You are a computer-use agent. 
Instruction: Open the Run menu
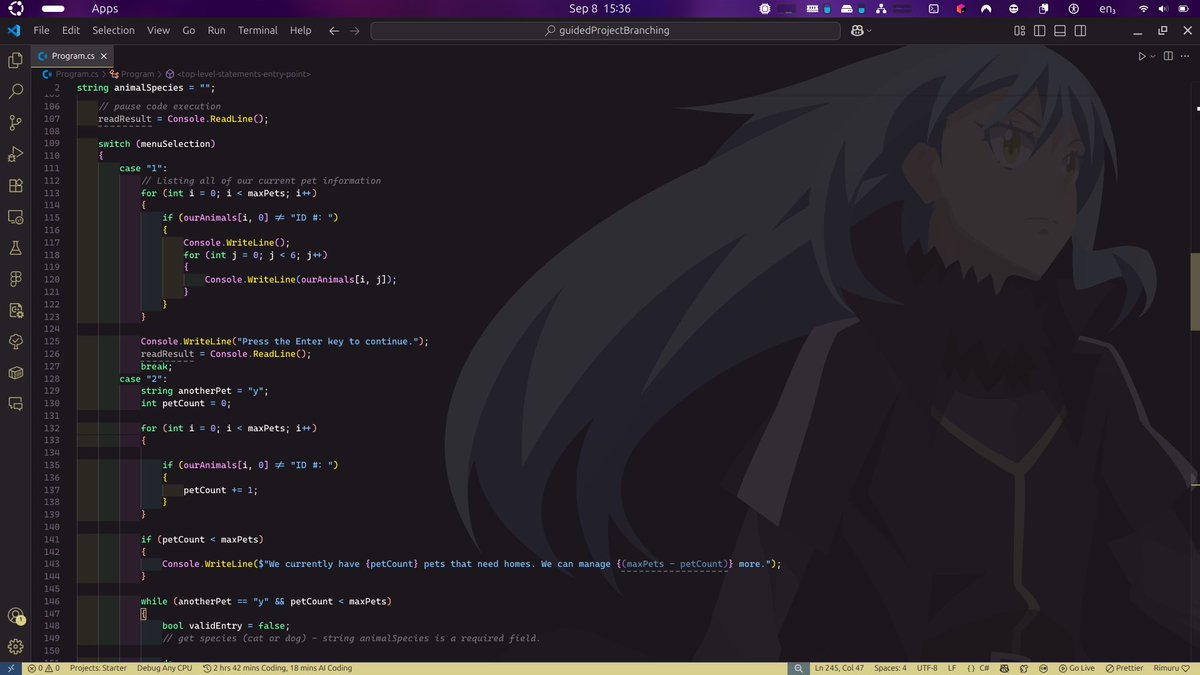pos(216,30)
